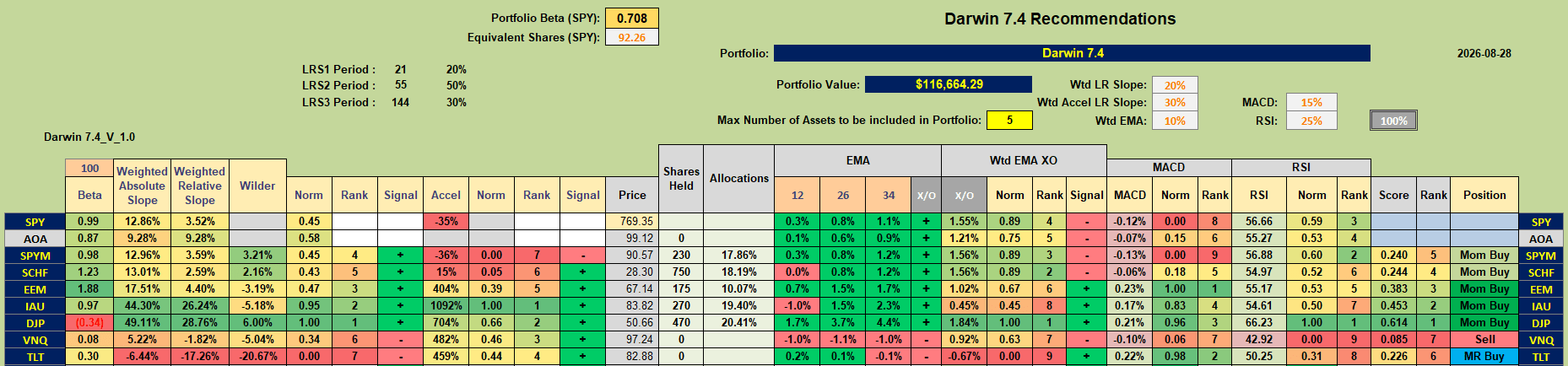Click the Accel column header
This screenshot has width=1568, height=366.
tap(446, 195)
